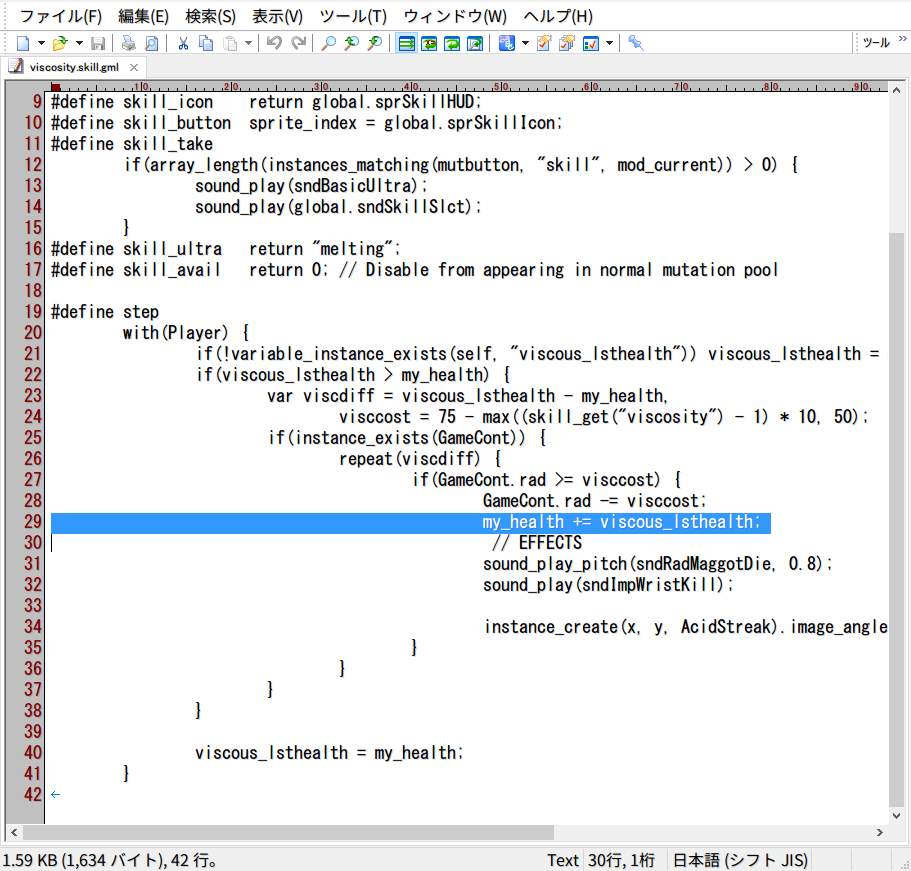The width and height of the screenshot is (911, 871).
Task: Click the New file icon
Action: tap(24, 43)
